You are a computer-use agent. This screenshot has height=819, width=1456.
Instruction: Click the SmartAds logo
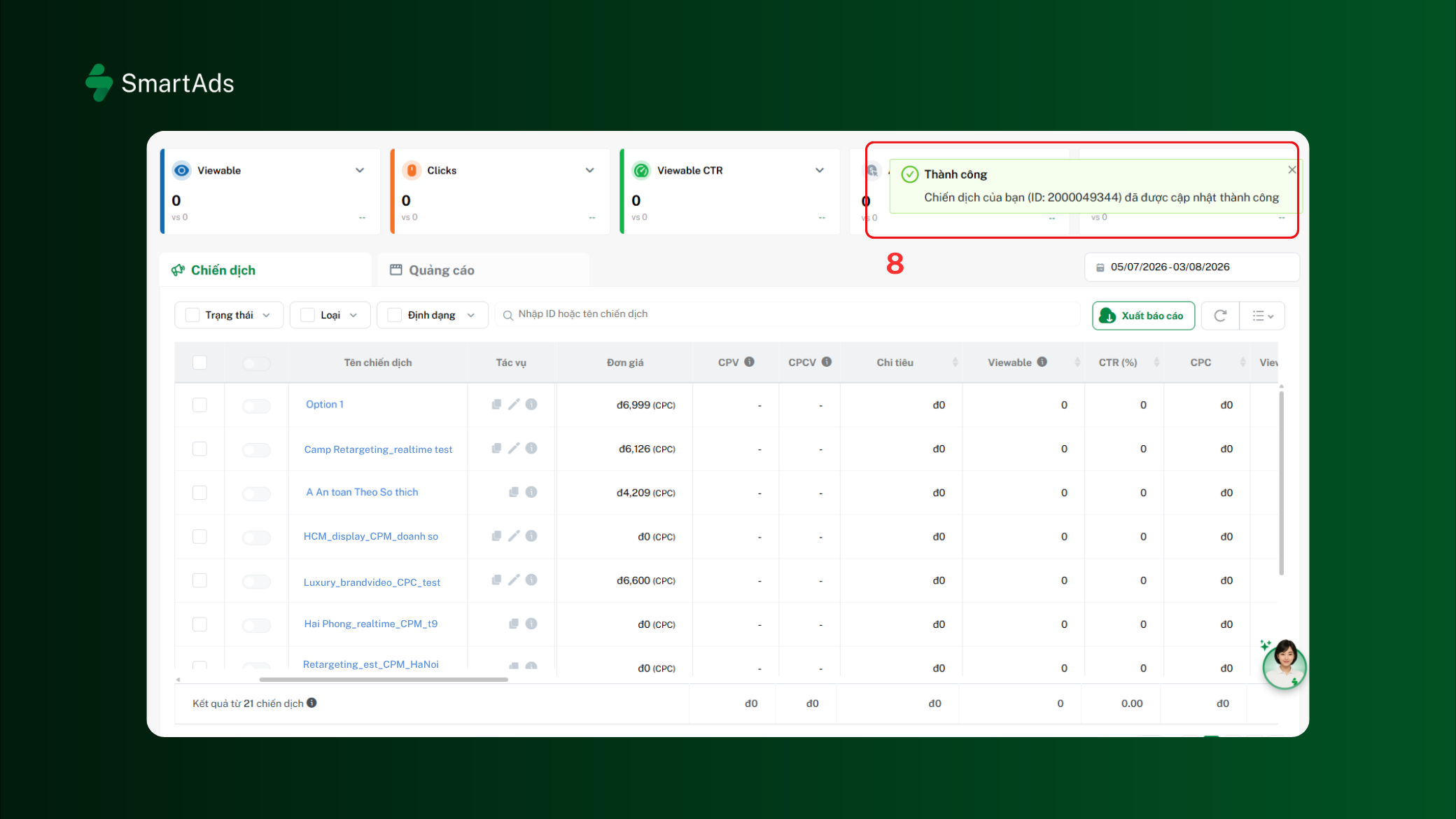(x=160, y=83)
